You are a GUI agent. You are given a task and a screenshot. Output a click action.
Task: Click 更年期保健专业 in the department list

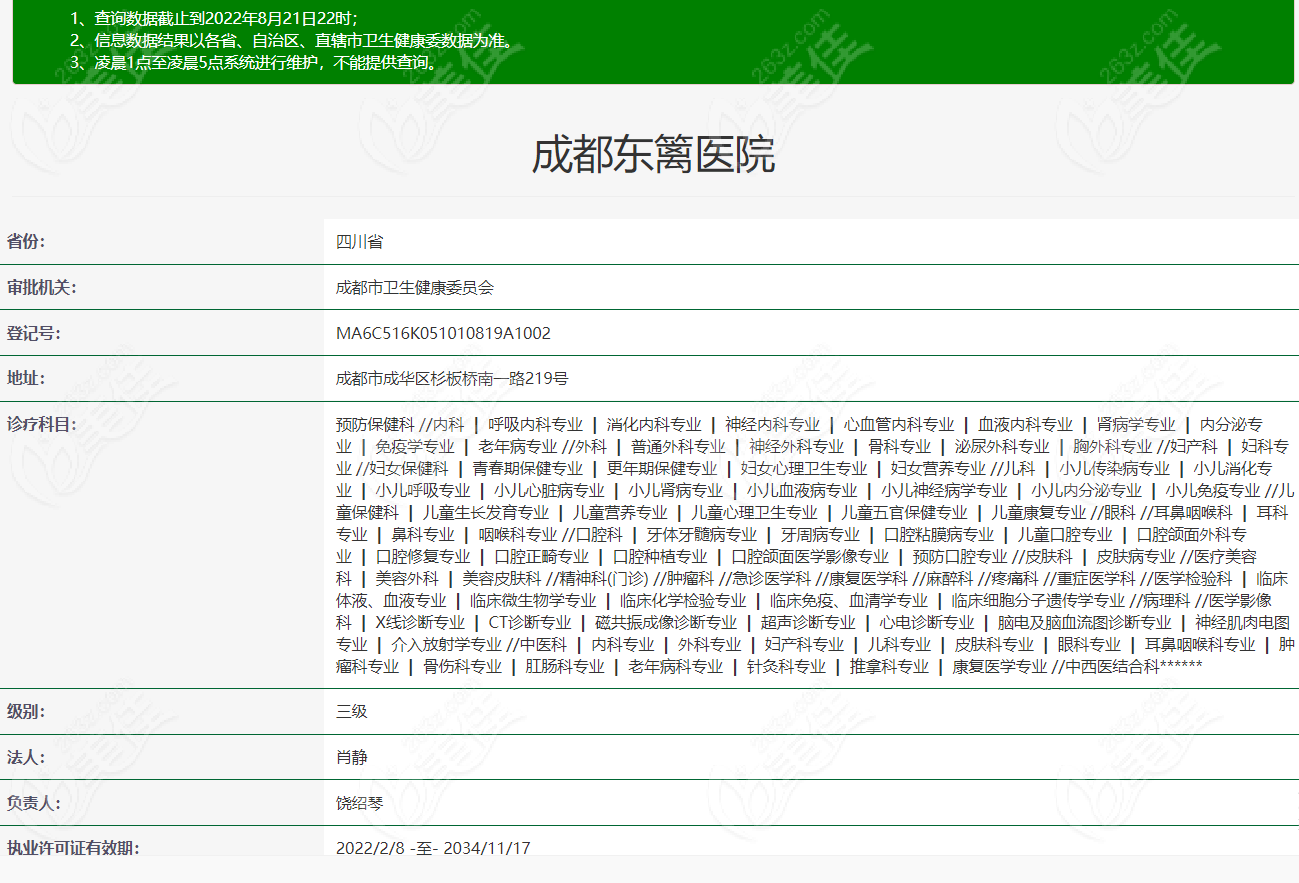662,468
